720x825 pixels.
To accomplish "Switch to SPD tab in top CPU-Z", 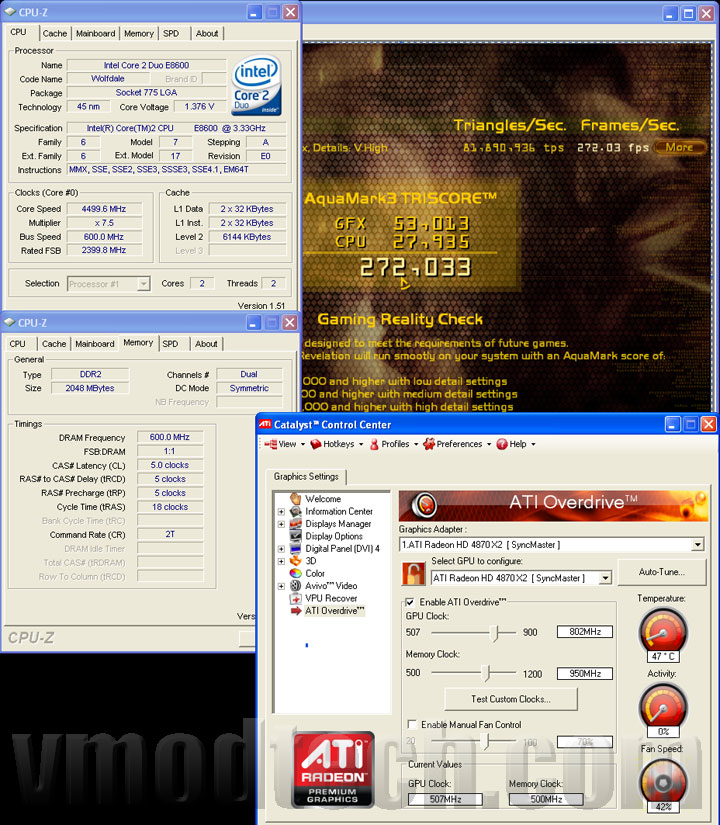I will [x=171, y=34].
